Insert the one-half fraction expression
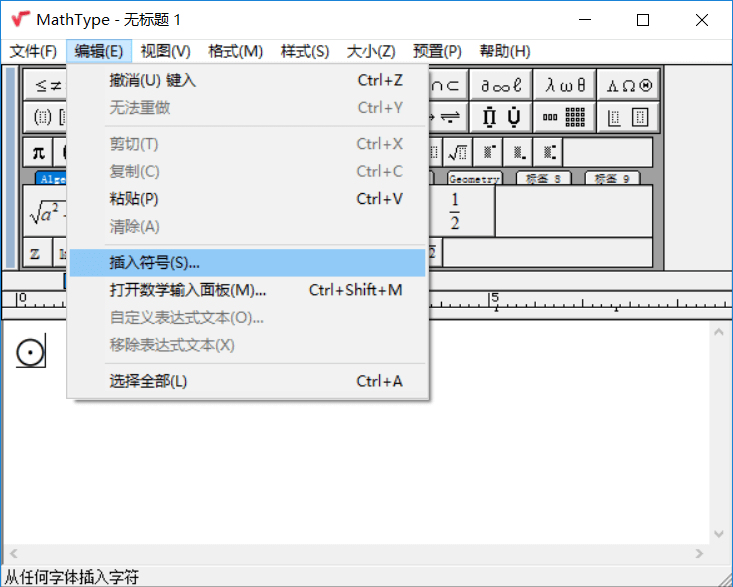This screenshot has width=733, height=587. pyautogui.click(x=455, y=211)
